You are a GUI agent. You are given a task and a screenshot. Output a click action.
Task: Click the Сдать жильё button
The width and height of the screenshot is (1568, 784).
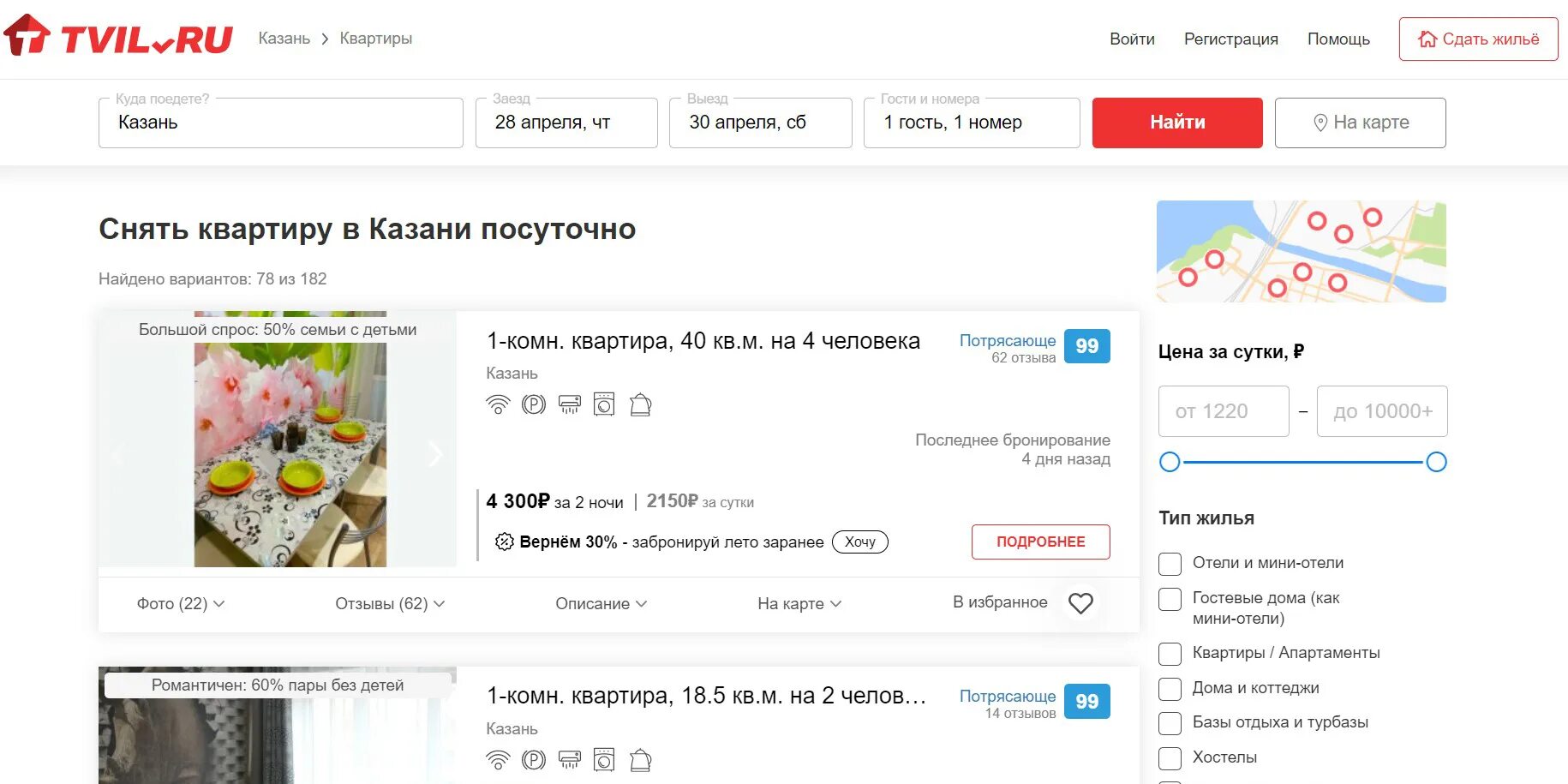point(1479,39)
